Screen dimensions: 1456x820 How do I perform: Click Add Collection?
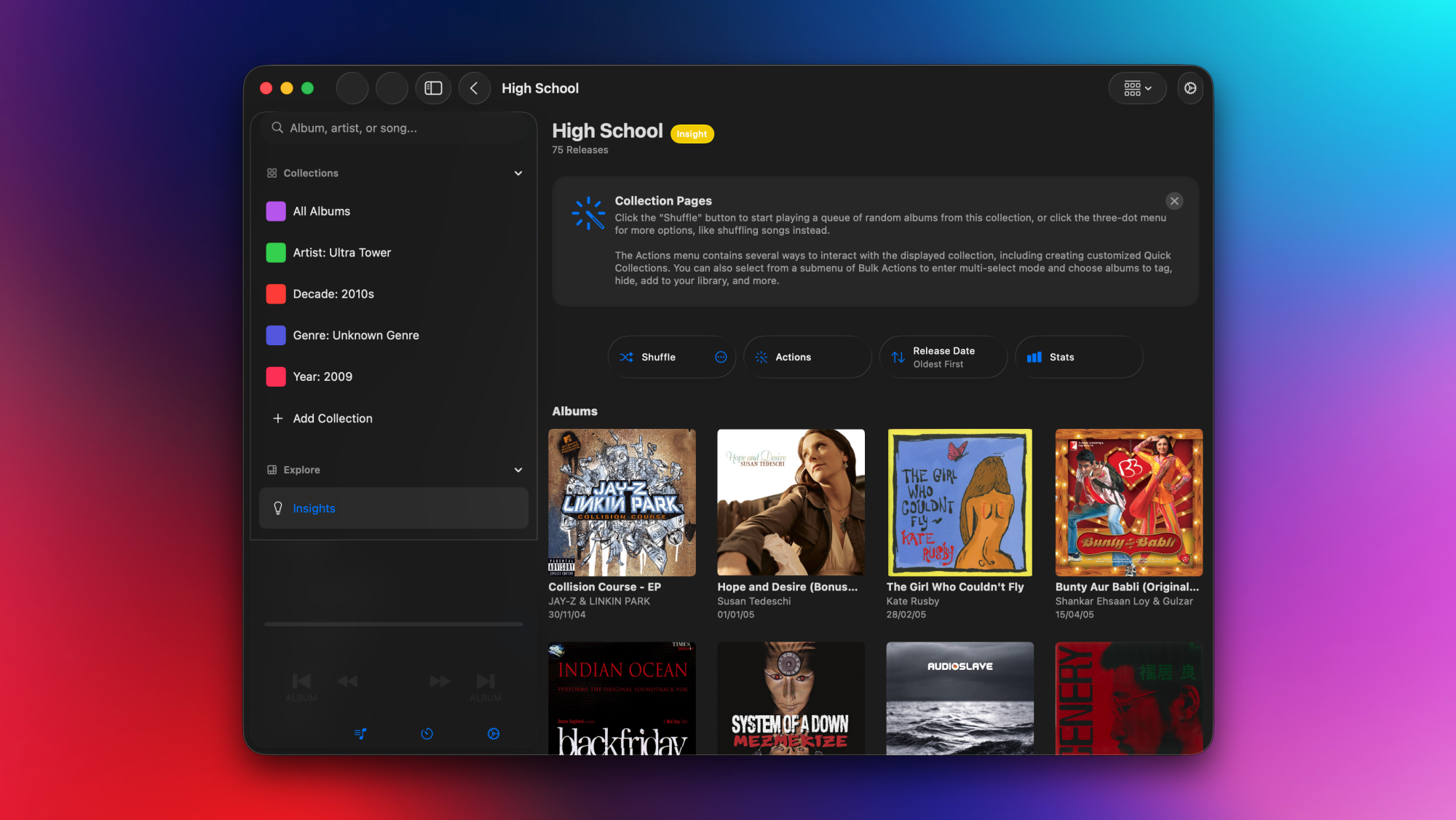(x=332, y=418)
